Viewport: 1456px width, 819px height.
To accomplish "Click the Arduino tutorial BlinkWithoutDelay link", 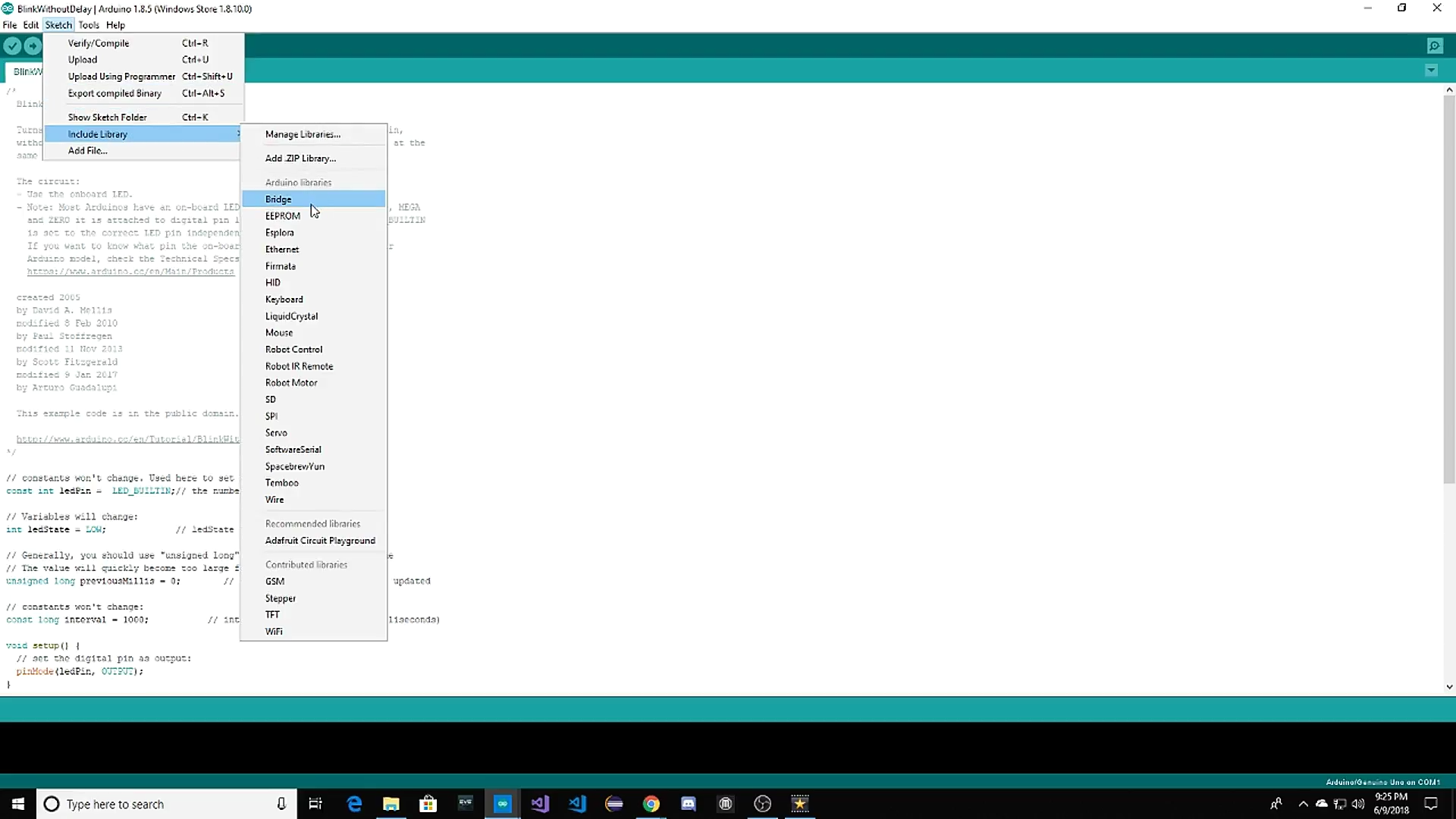I will pyautogui.click(x=127, y=440).
